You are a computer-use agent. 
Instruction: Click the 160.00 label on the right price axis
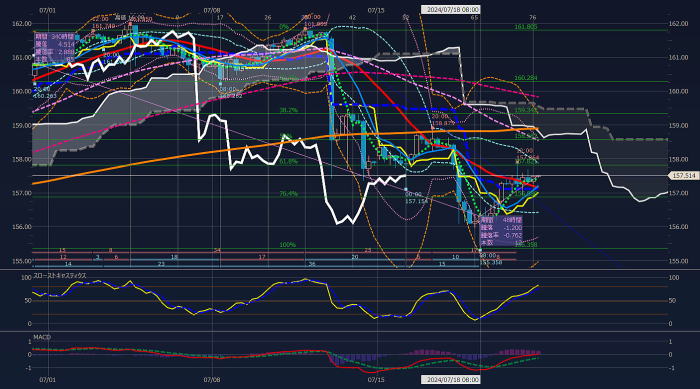coord(678,92)
